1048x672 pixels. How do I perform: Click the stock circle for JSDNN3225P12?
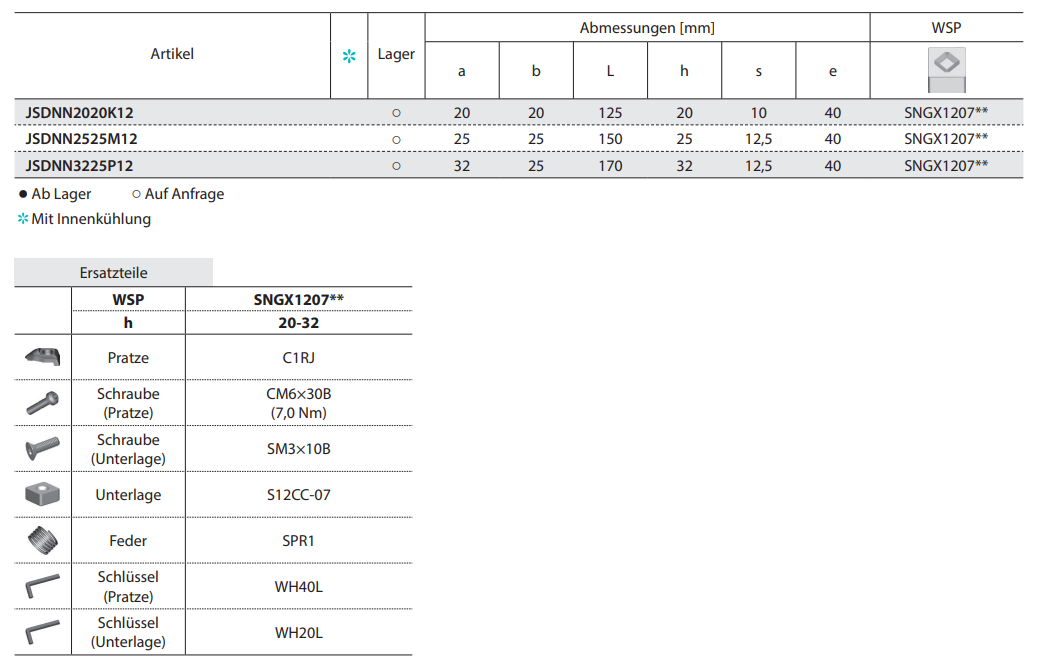pyautogui.click(x=396, y=166)
